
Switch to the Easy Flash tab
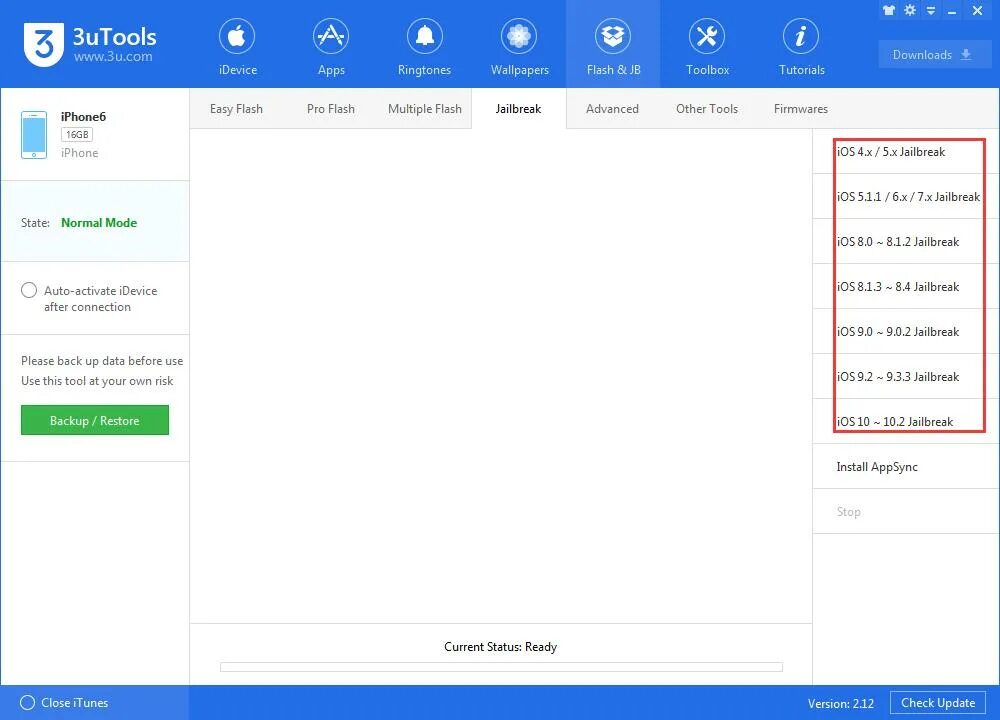click(x=236, y=109)
